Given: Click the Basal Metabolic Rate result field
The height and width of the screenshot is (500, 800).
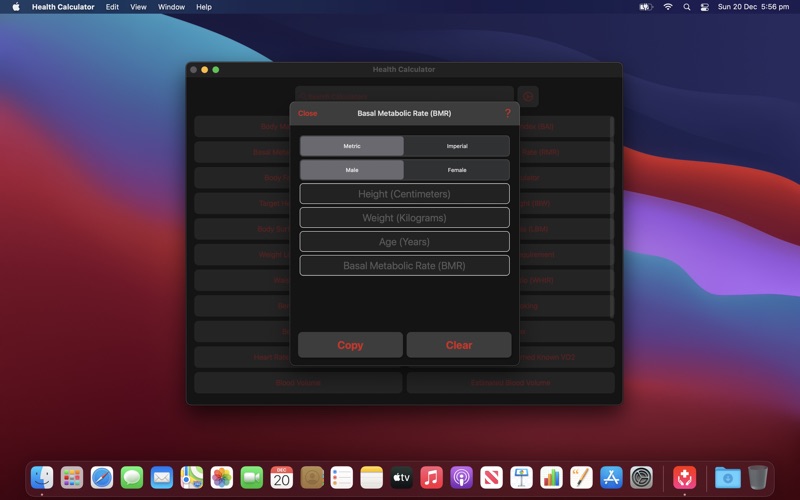Looking at the screenshot, I should [405, 266].
